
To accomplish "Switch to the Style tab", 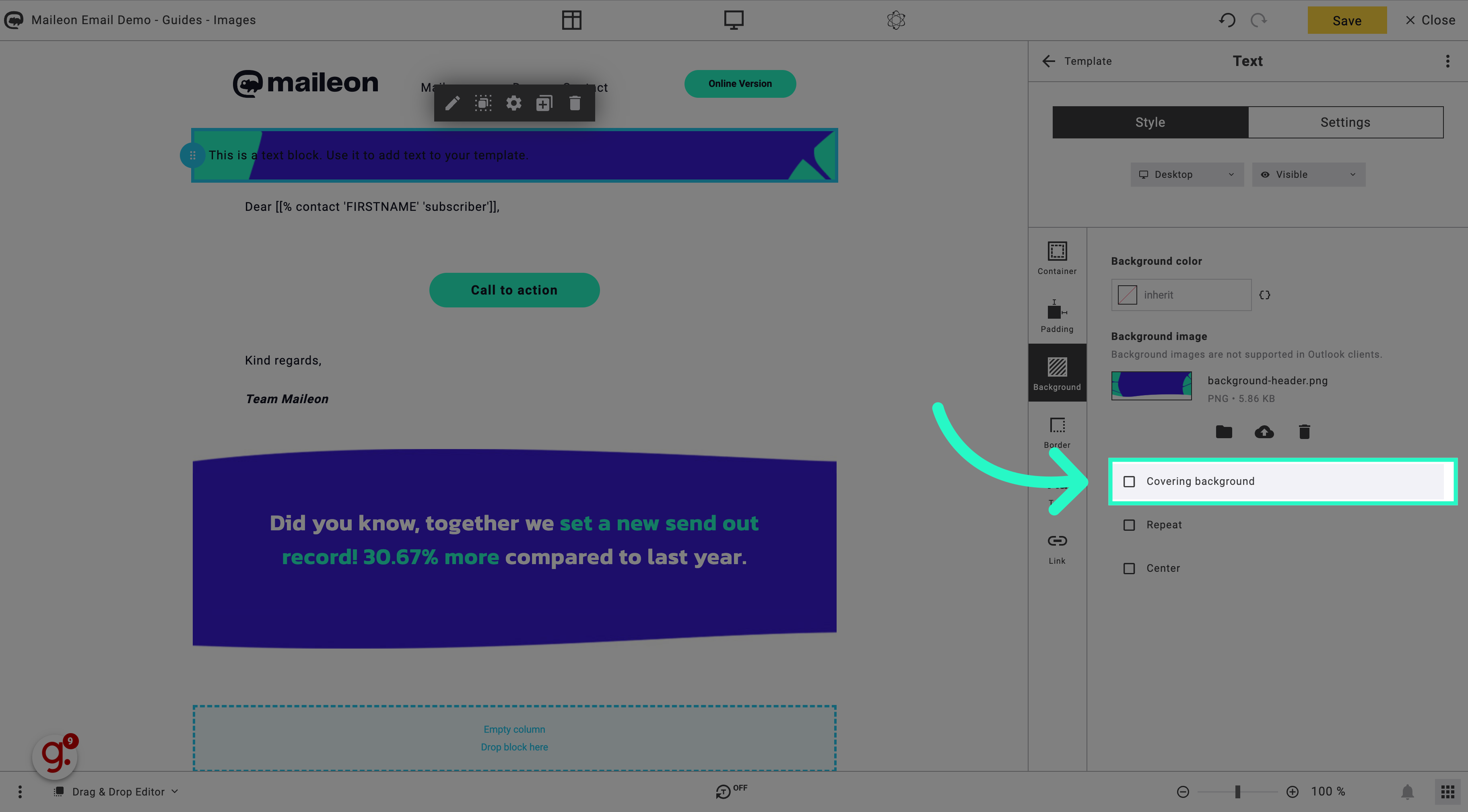I will coord(1150,122).
